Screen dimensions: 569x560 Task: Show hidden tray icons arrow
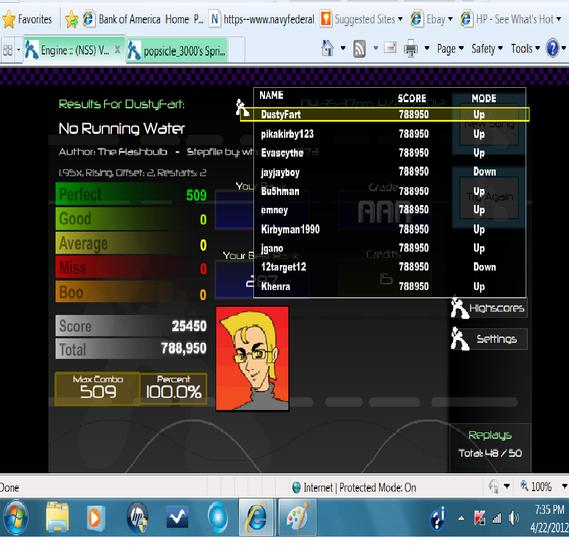[x=461, y=518]
